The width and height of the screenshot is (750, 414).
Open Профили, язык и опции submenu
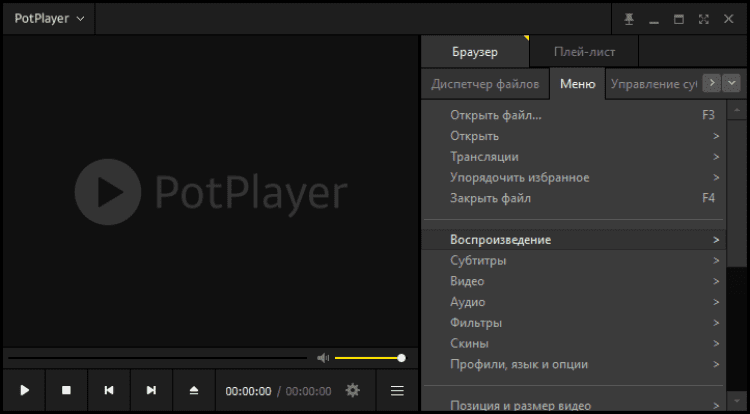(x=573, y=364)
